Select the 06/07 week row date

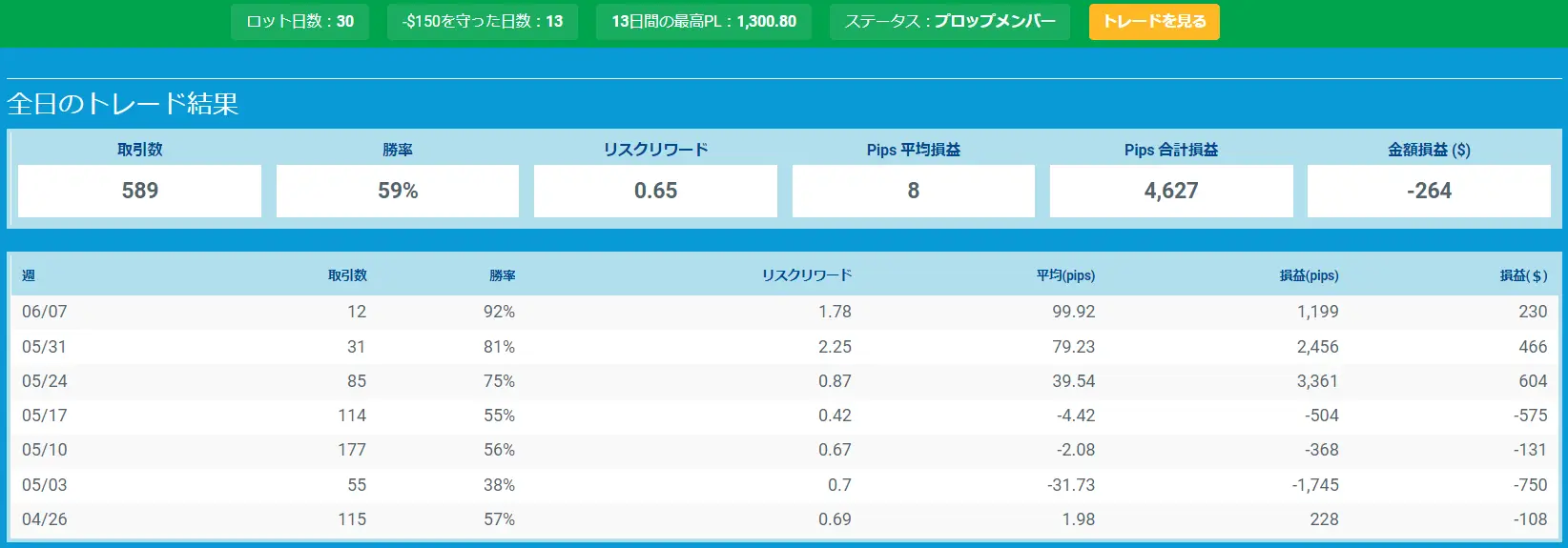(45, 312)
